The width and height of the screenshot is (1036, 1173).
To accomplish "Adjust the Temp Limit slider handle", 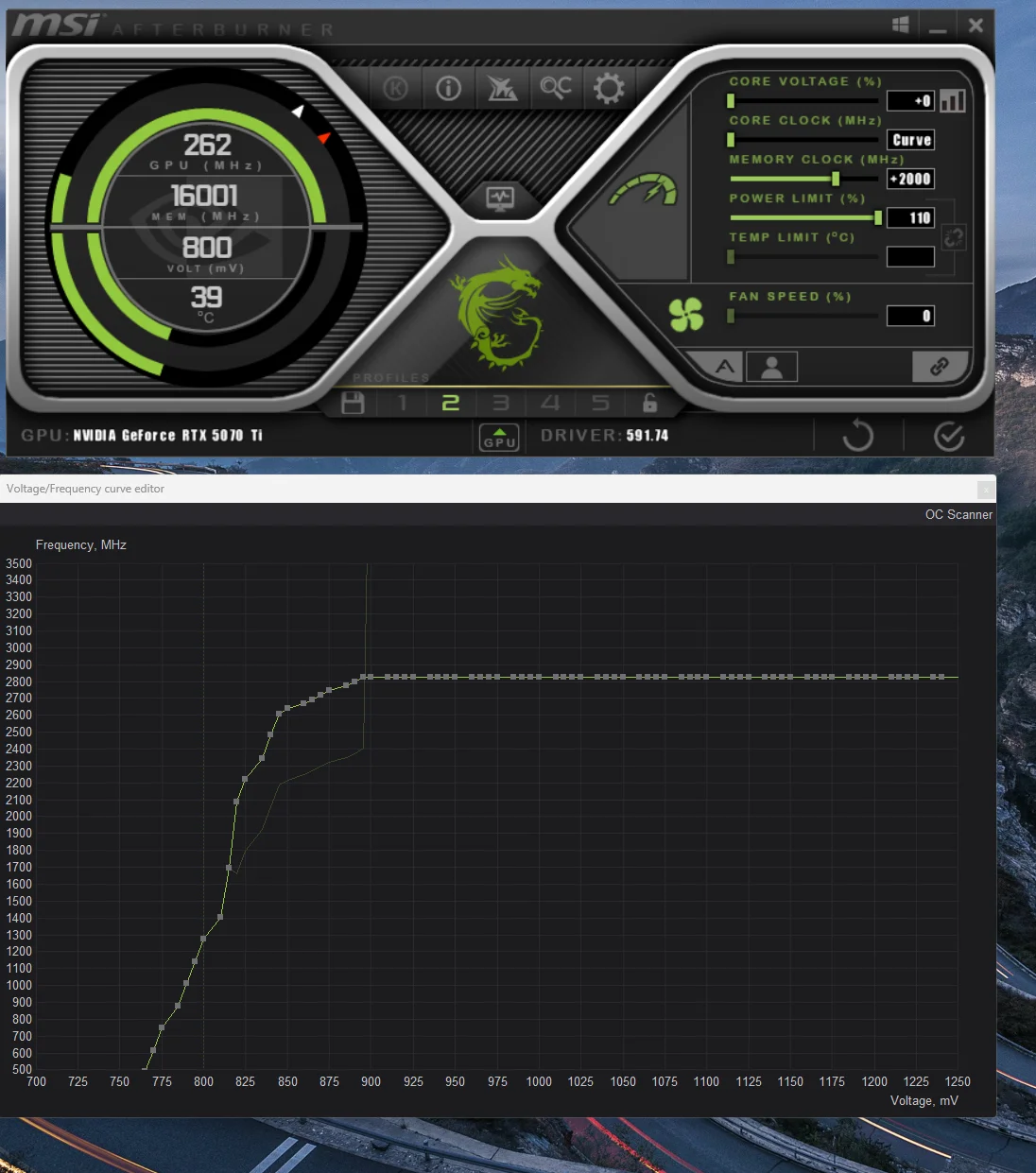I will click(x=731, y=257).
